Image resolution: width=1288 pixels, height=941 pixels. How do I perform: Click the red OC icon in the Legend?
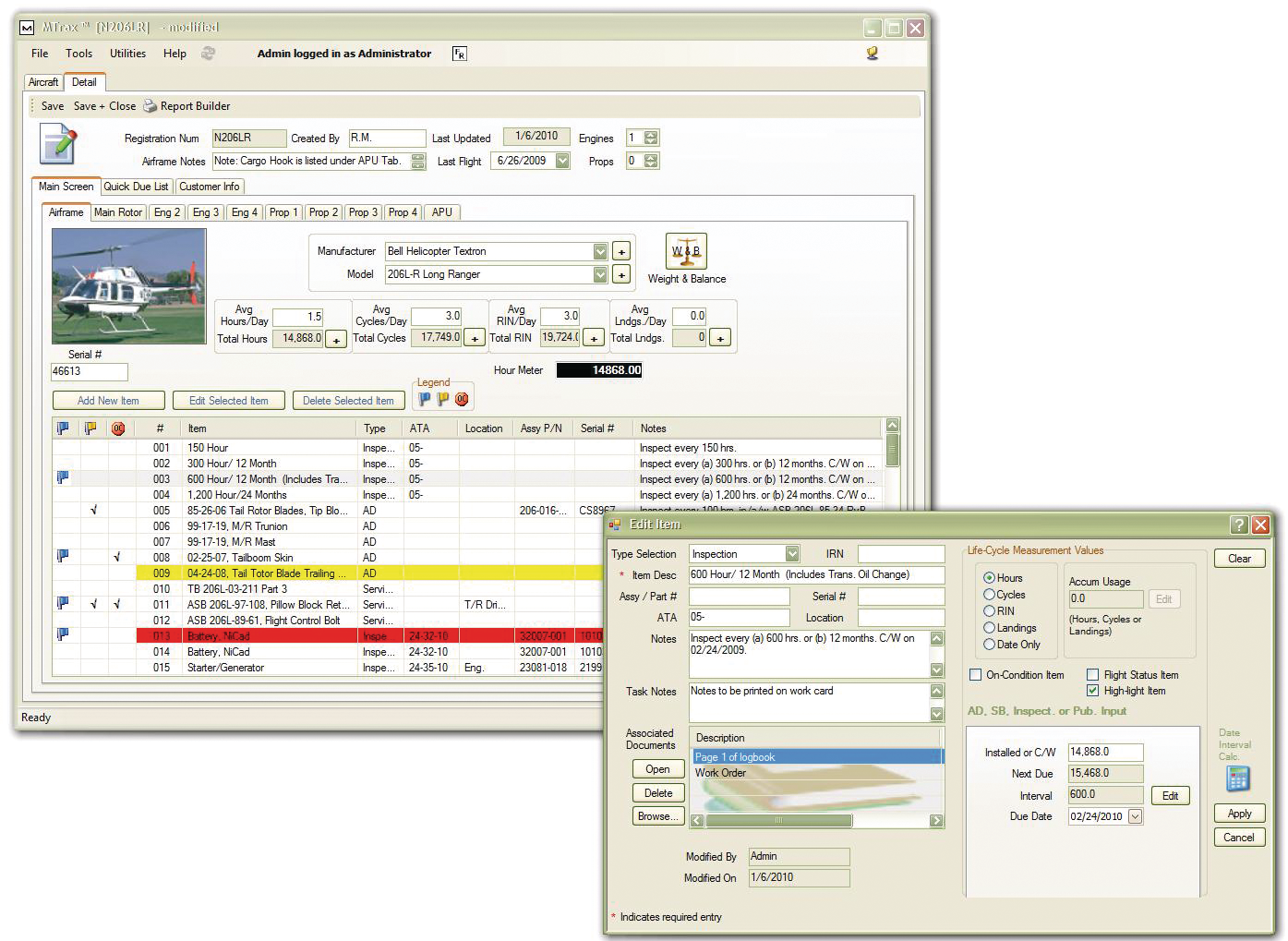coord(461,398)
